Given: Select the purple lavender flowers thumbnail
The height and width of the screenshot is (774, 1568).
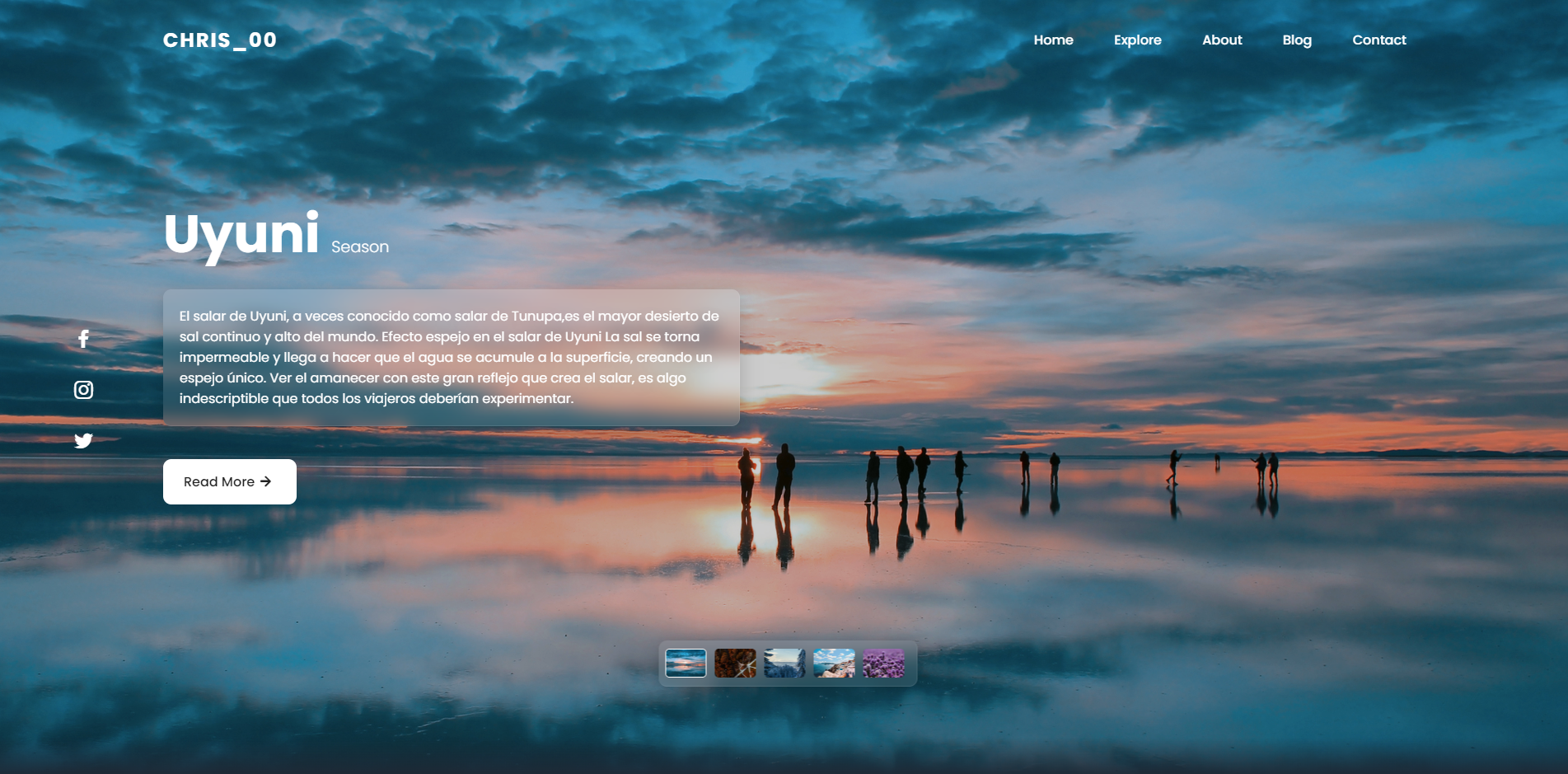Looking at the screenshot, I should click(883, 663).
